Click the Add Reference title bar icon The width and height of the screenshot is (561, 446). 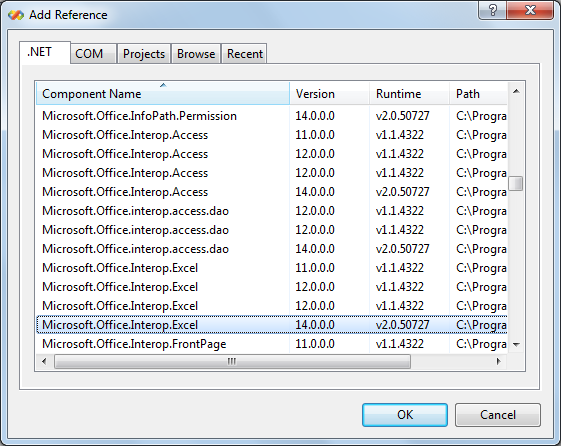tap(16, 15)
